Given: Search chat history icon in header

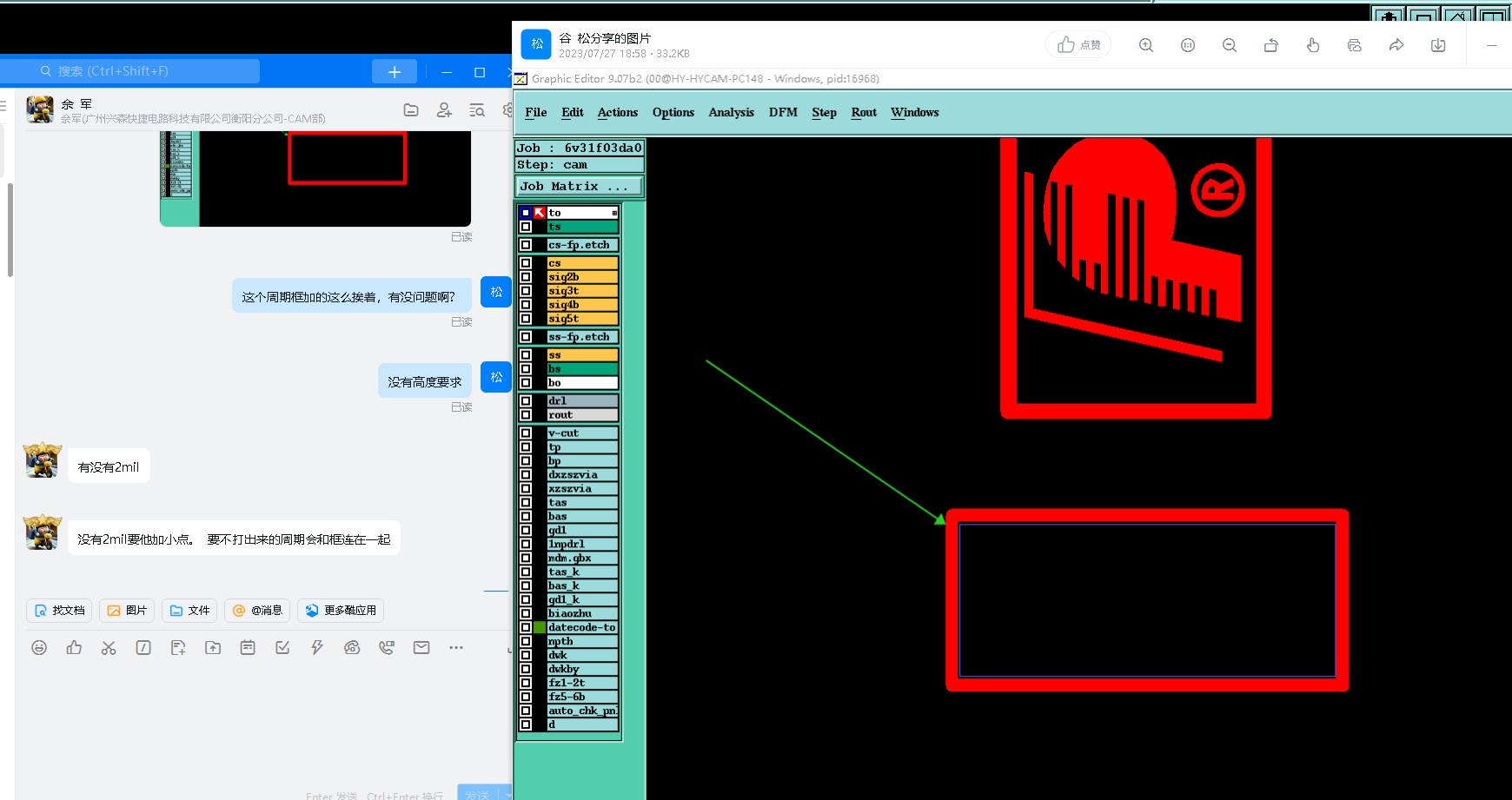Looking at the screenshot, I should coord(477,110).
